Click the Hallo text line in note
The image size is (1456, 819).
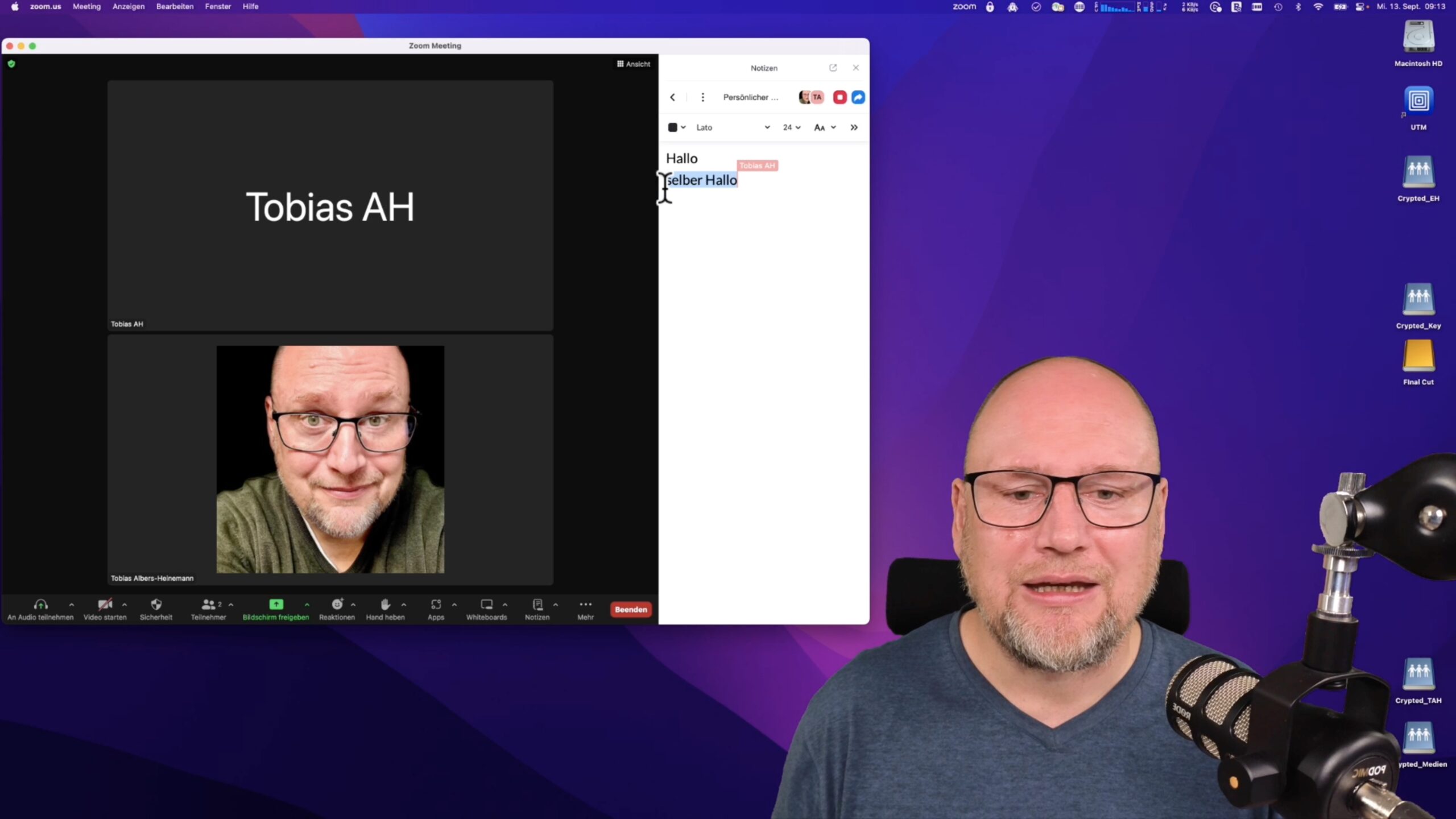pyautogui.click(x=681, y=159)
